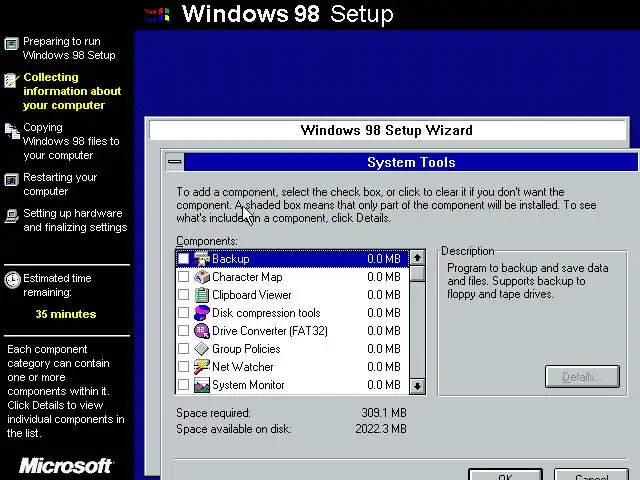
Task: Click the Restarting your computer step icon
Action: coord(11,180)
